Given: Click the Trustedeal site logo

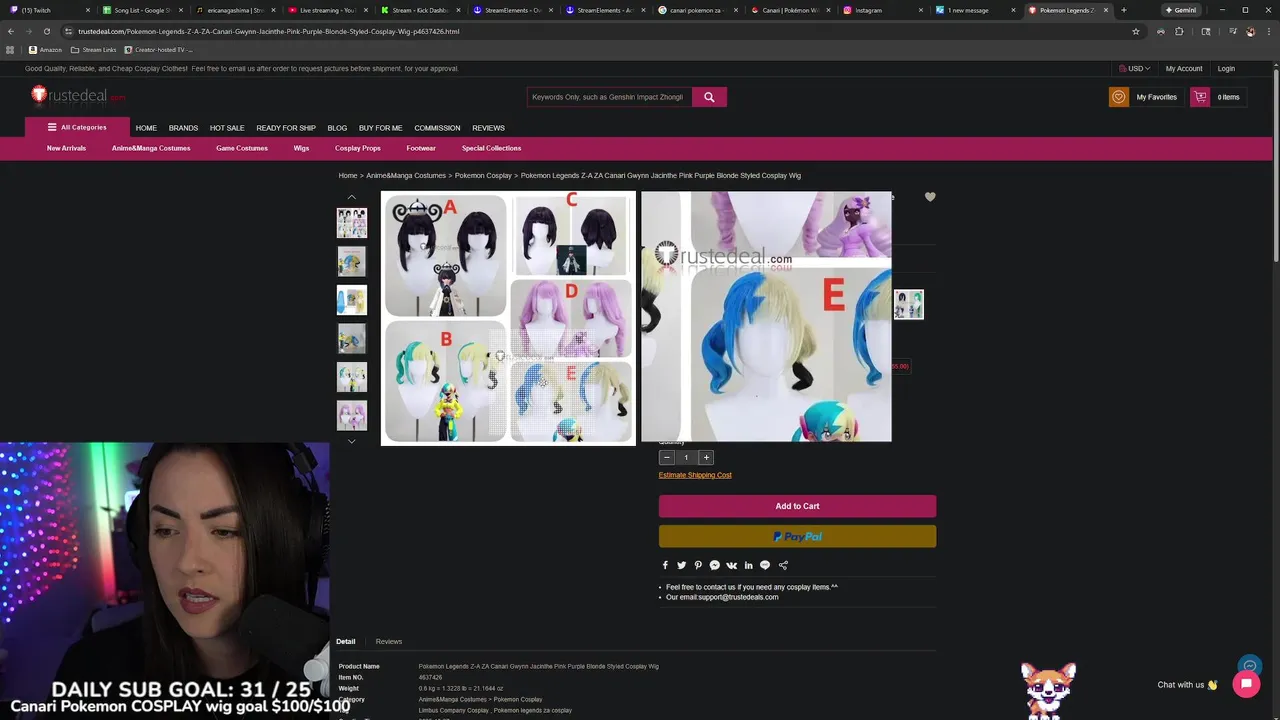Looking at the screenshot, I should point(77,96).
